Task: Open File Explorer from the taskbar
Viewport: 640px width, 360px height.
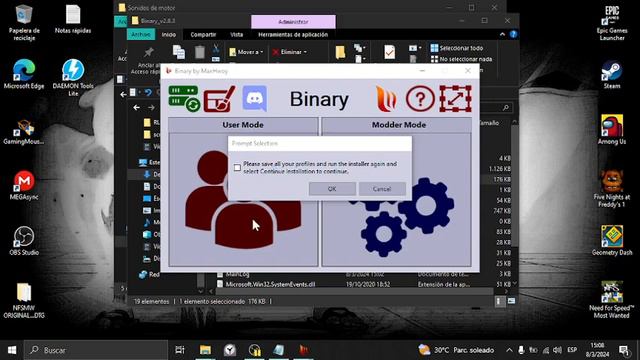Action: pos(205,350)
